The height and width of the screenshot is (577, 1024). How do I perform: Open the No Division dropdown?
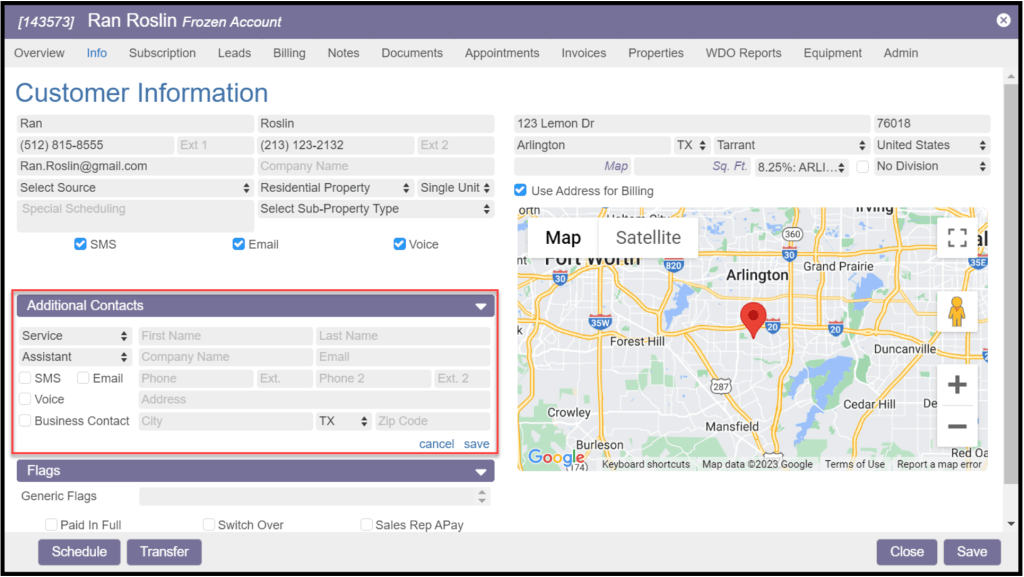point(931,167)
